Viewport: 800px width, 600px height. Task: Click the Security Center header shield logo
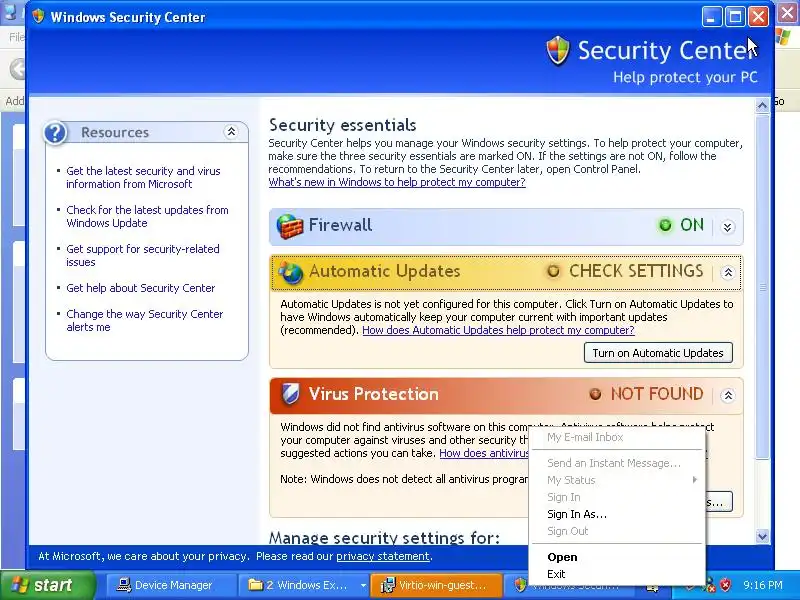pos(557,51)
